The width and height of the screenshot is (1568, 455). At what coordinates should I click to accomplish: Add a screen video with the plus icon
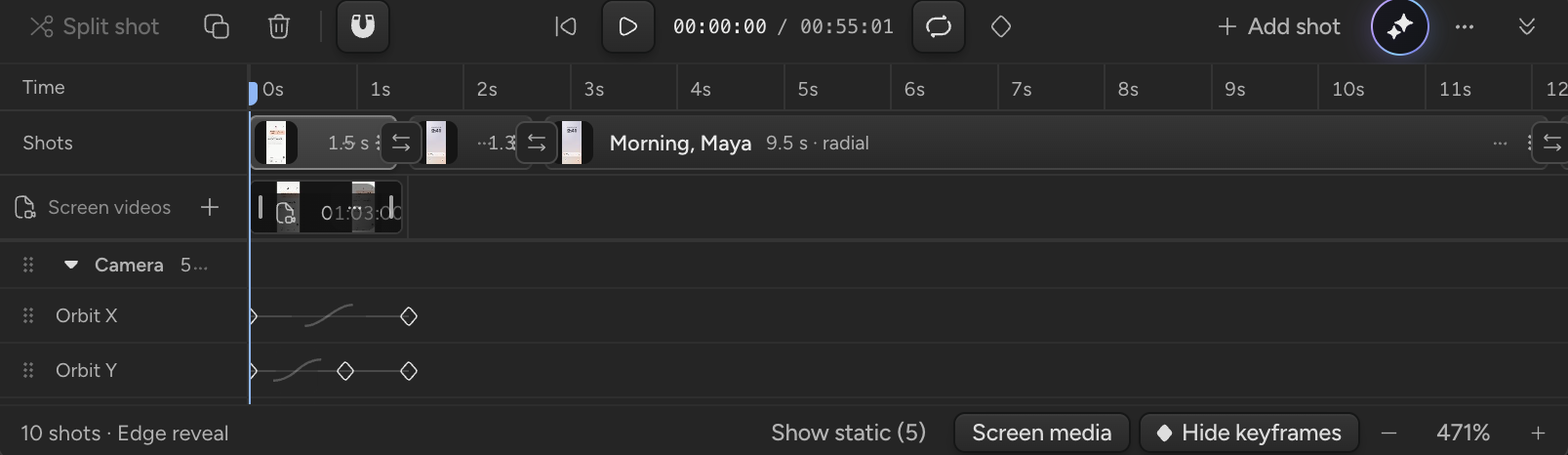point(210,207)
